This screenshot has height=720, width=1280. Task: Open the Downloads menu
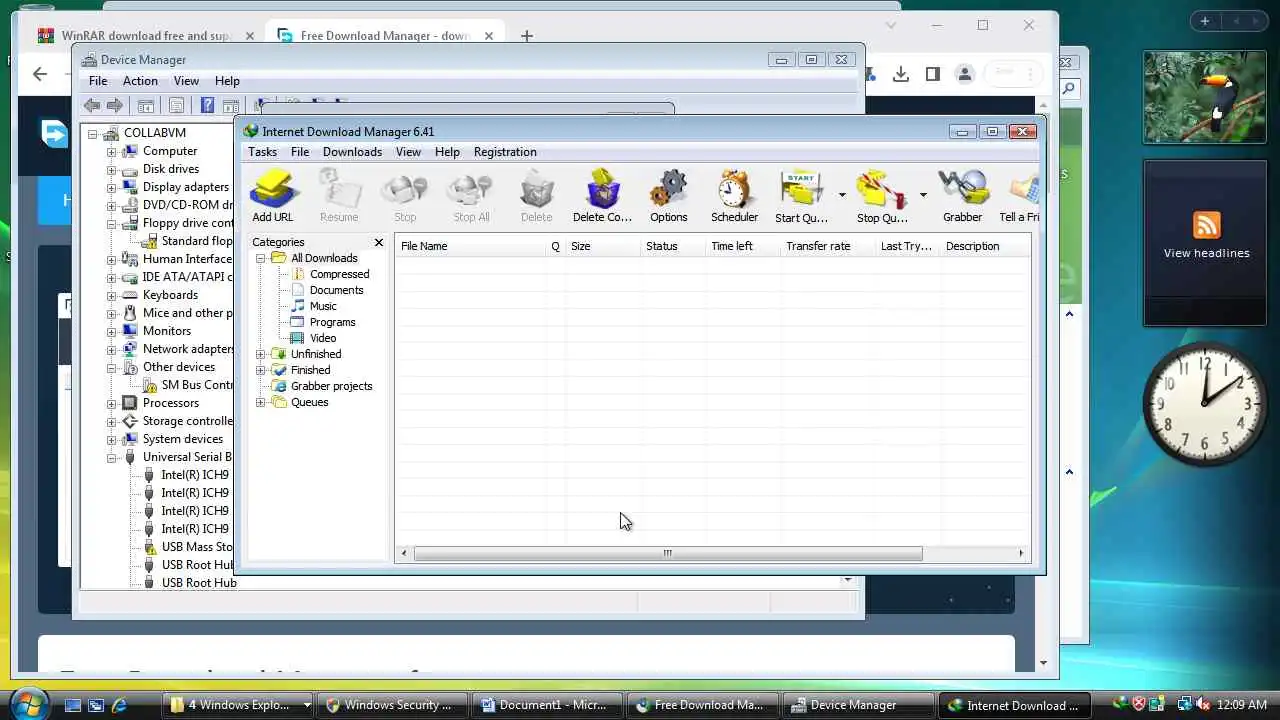(352, 152)
